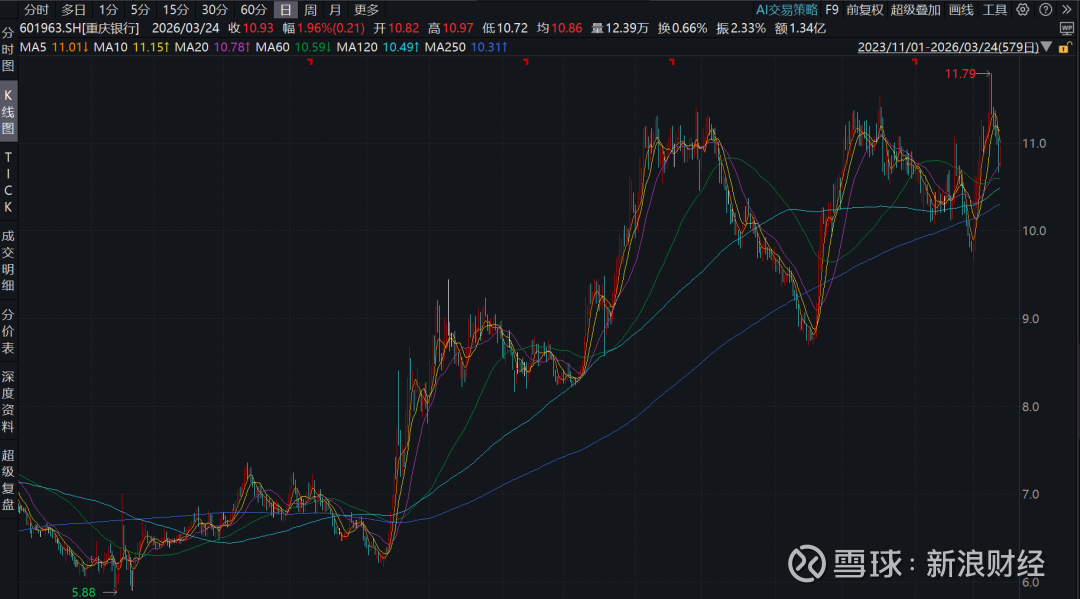This screenshot has width=1080, height=599.
Task: Select the 日 daily period tab
Action: coord(285,10)
